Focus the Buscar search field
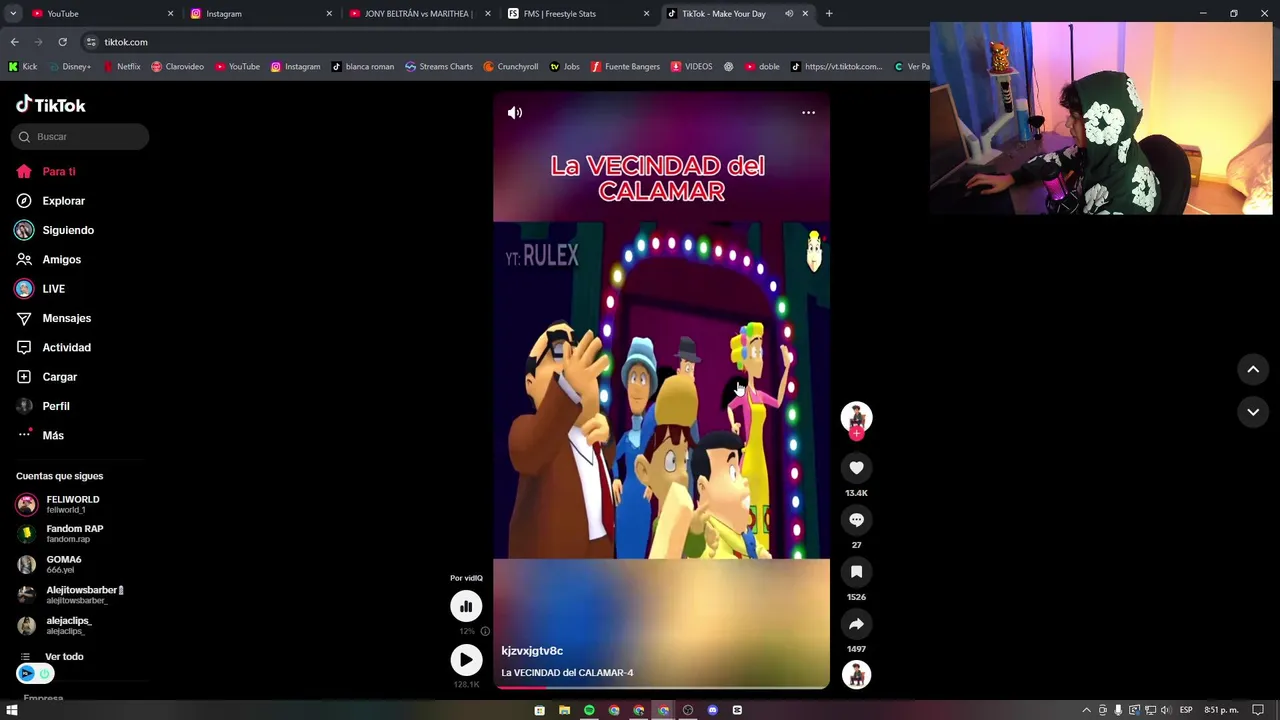 point(80,137)
